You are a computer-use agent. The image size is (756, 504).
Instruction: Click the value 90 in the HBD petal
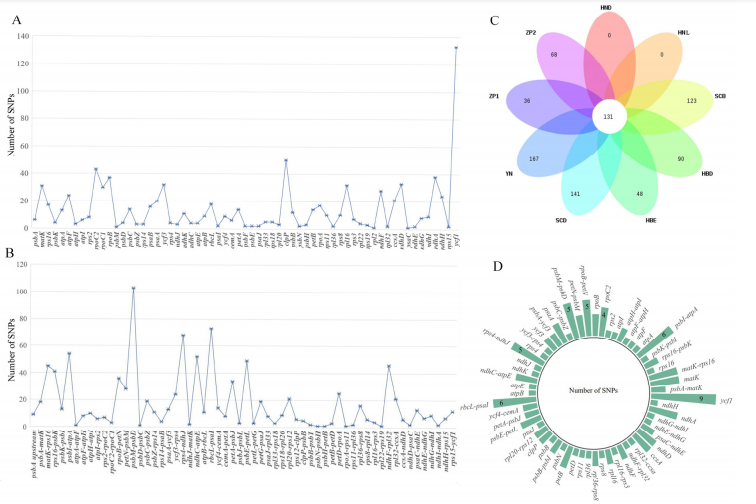pos(681,159)
